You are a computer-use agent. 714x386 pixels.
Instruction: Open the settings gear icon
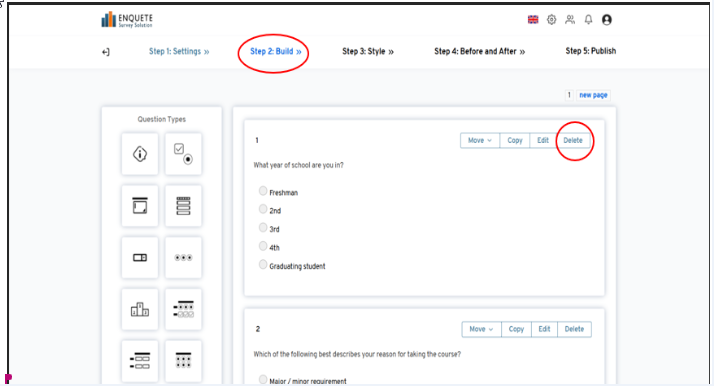[551, 20]
